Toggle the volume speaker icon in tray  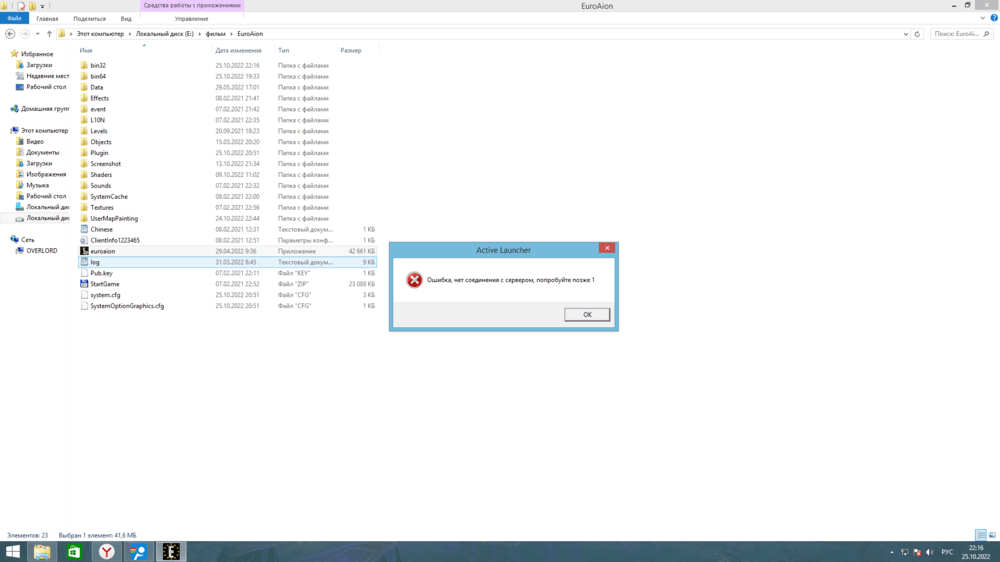click(930, 552)
